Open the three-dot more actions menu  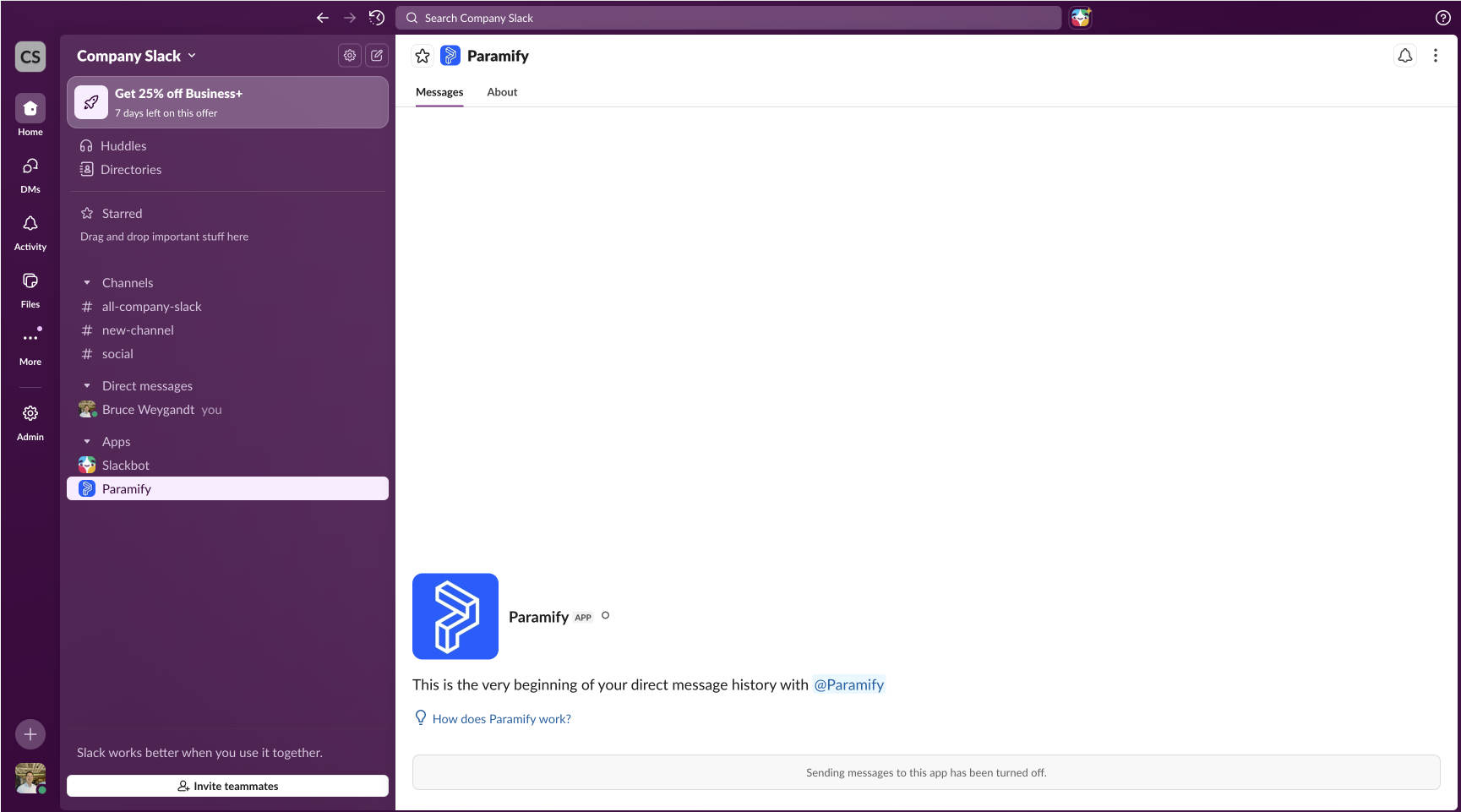[x=1435, y=56]
